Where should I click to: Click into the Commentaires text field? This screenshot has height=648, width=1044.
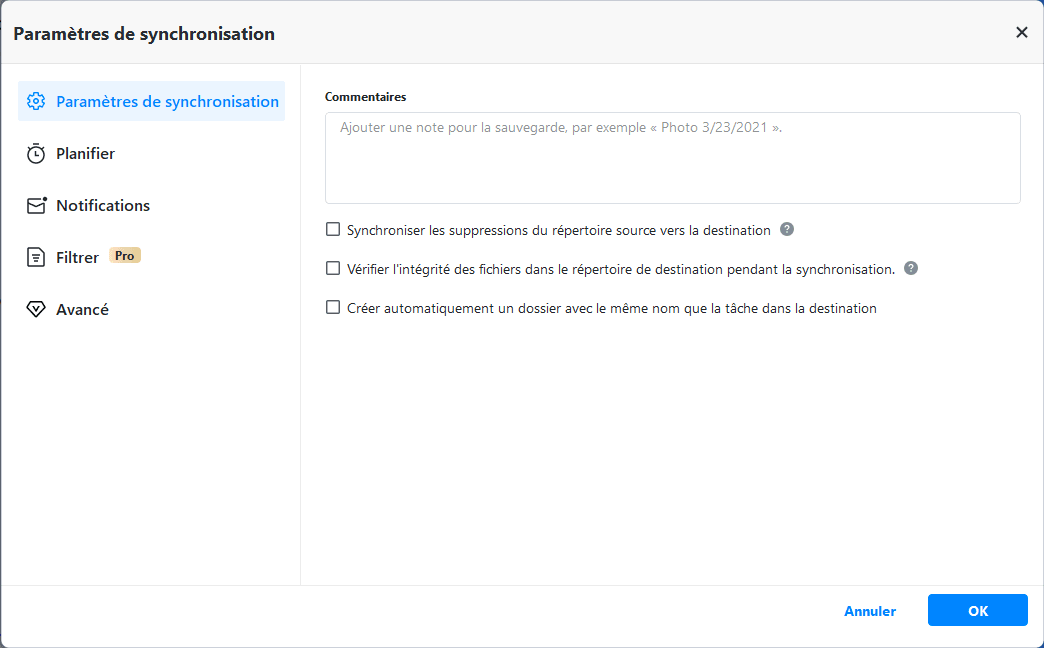pyautogui.click(x=672, y=158)
